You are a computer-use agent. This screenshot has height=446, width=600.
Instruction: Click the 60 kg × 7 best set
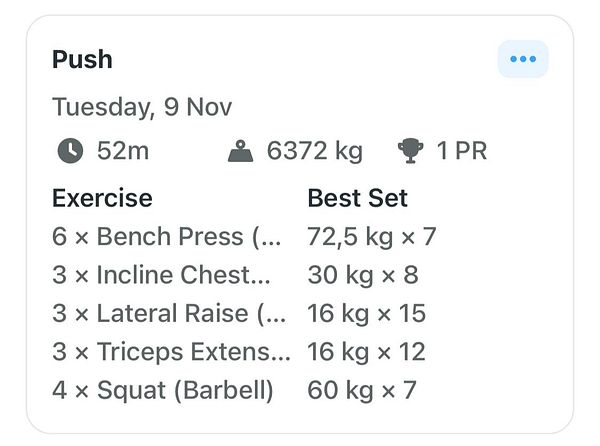[361, 389]
